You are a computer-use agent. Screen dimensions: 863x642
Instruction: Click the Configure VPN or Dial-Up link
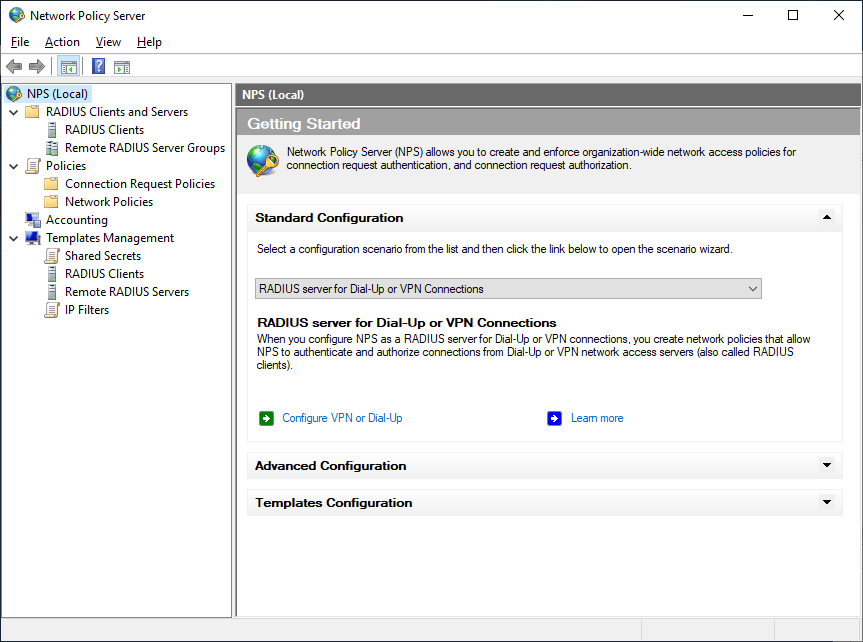coord(342,418)
